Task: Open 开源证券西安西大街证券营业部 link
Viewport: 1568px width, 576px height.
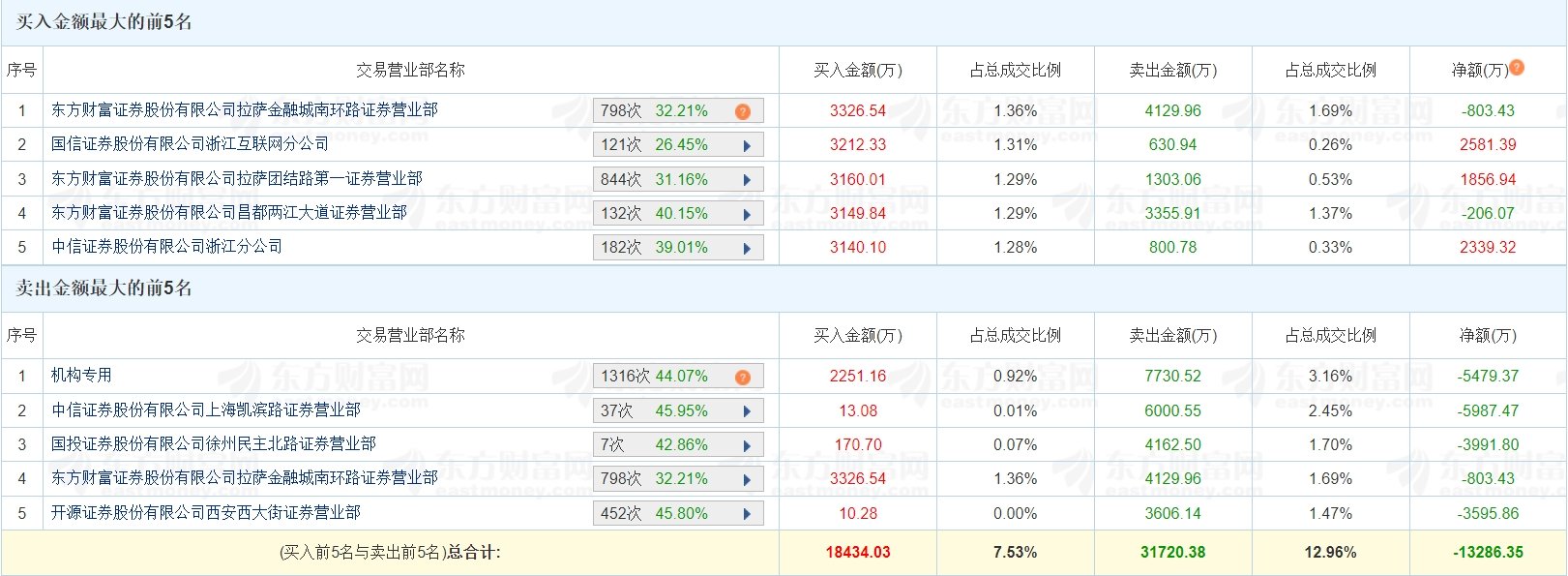Action: point(206,512)
